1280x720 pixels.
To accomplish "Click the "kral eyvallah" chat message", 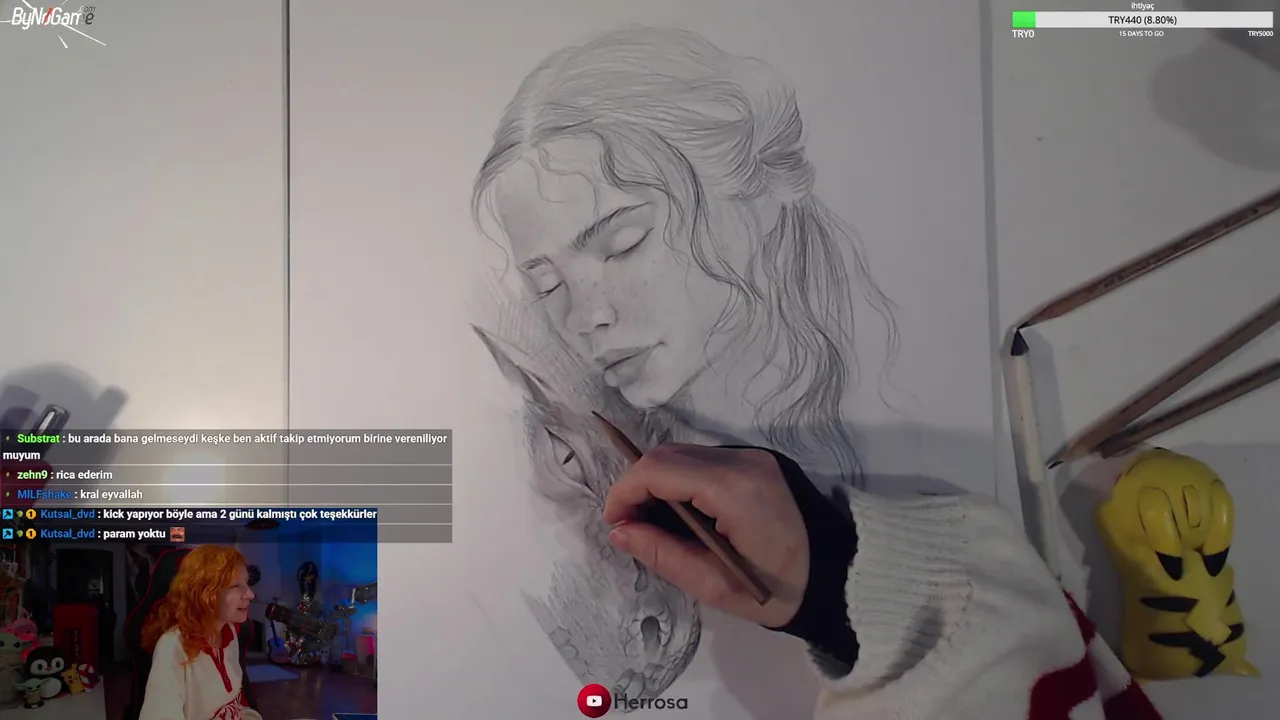I will 111,495.
